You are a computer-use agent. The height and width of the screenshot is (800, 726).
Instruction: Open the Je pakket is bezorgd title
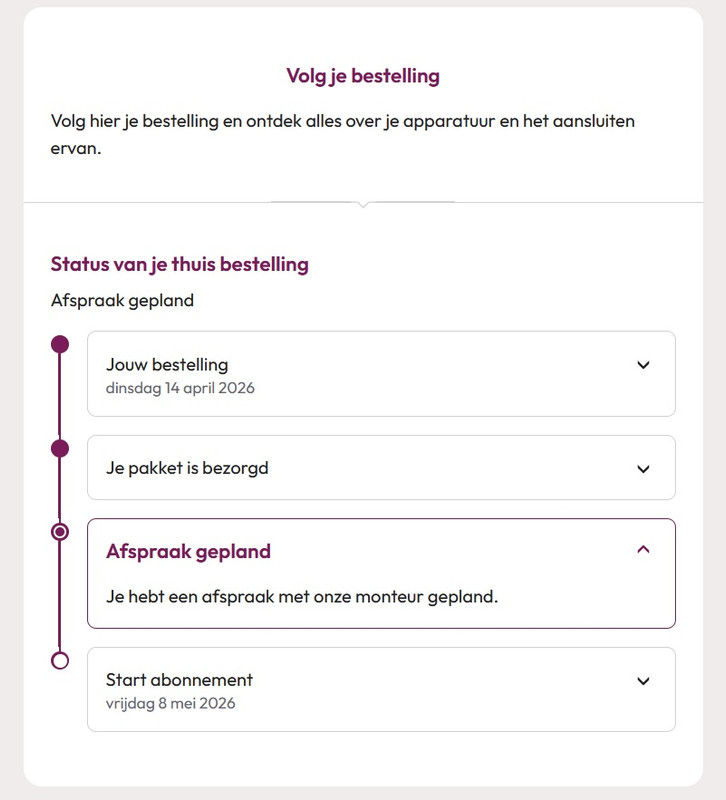(x=187, y=468)
